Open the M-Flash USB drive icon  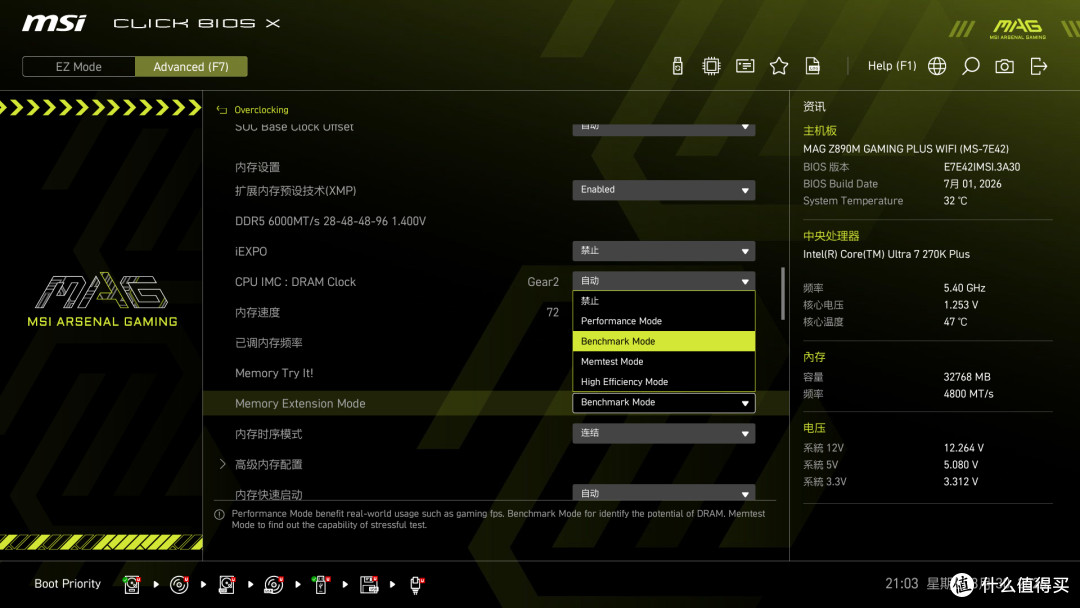coord(677,66)
